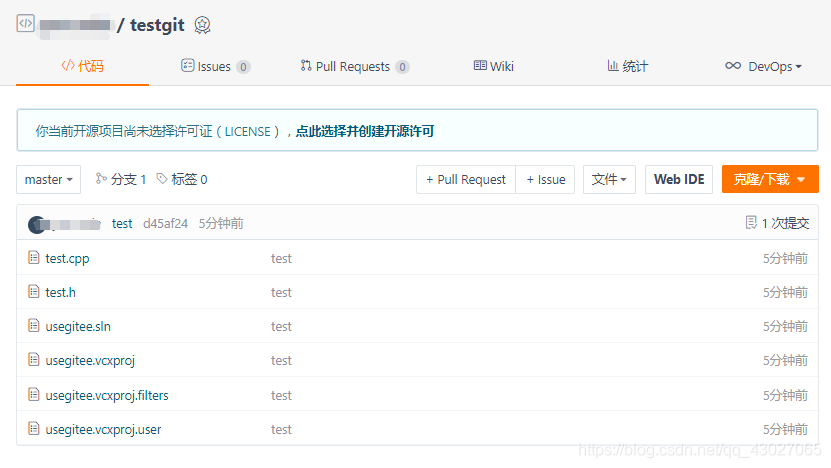
Task: Expand the DevOps dropdown menu
Action: [x=764, y=66]
